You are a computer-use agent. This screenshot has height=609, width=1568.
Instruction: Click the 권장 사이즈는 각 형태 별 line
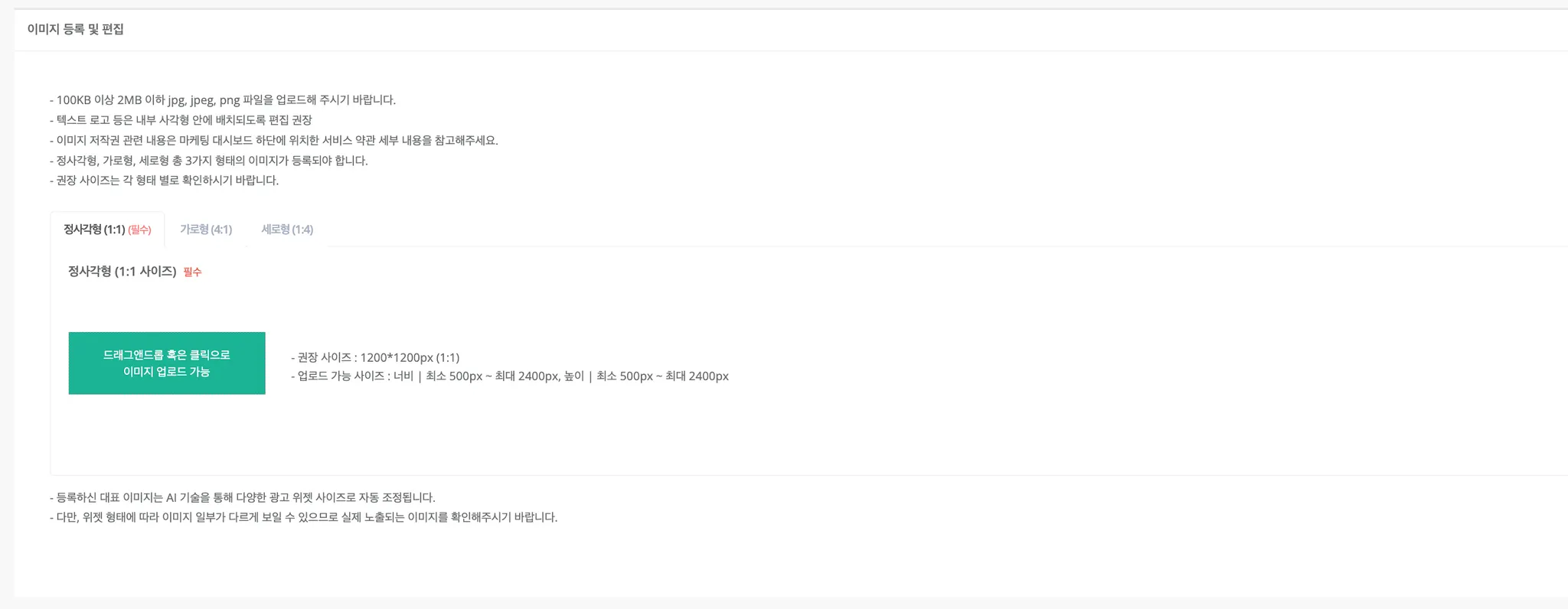(165, 181)
